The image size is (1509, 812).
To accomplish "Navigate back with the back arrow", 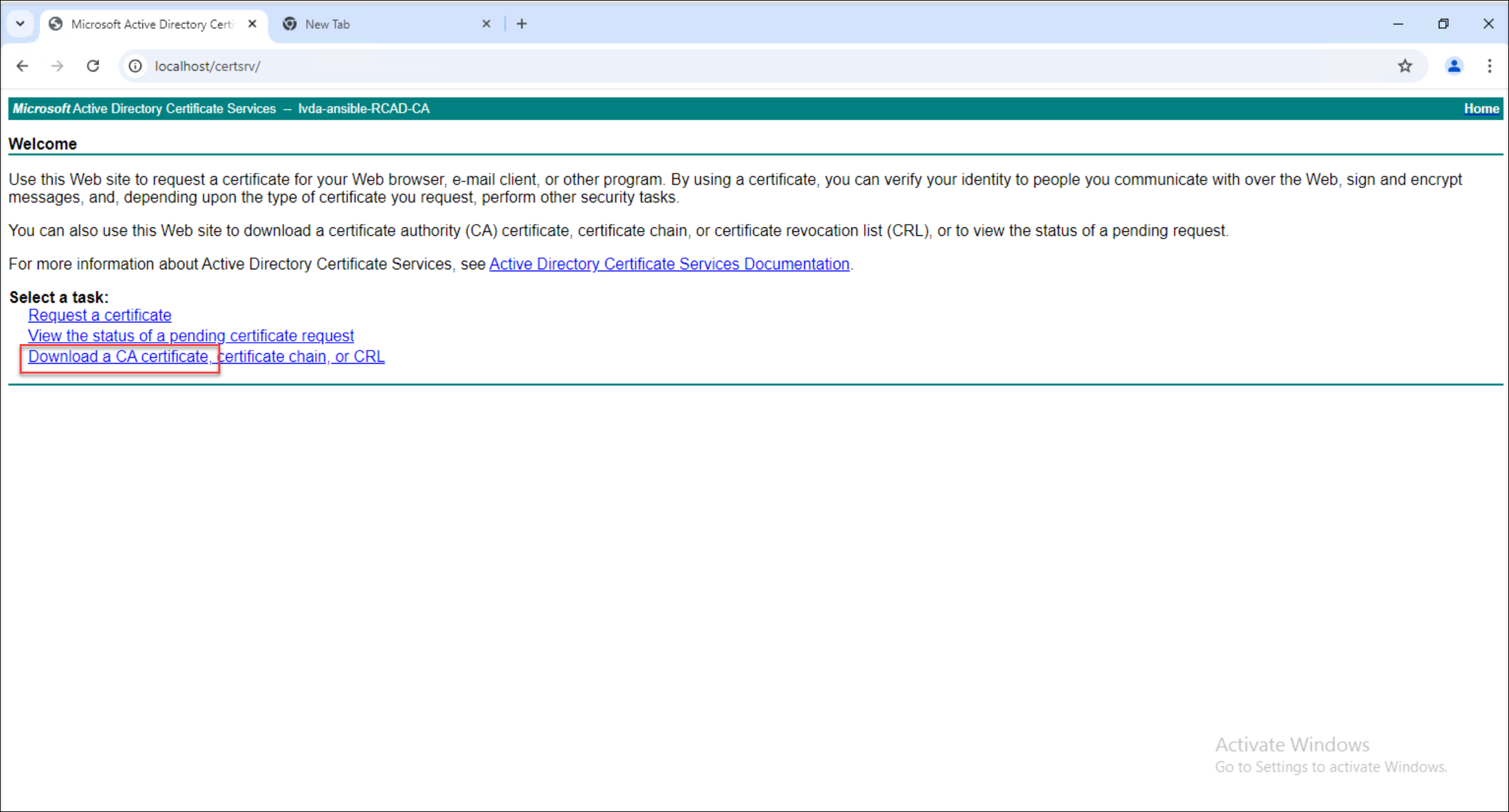I will click(23, 66).
